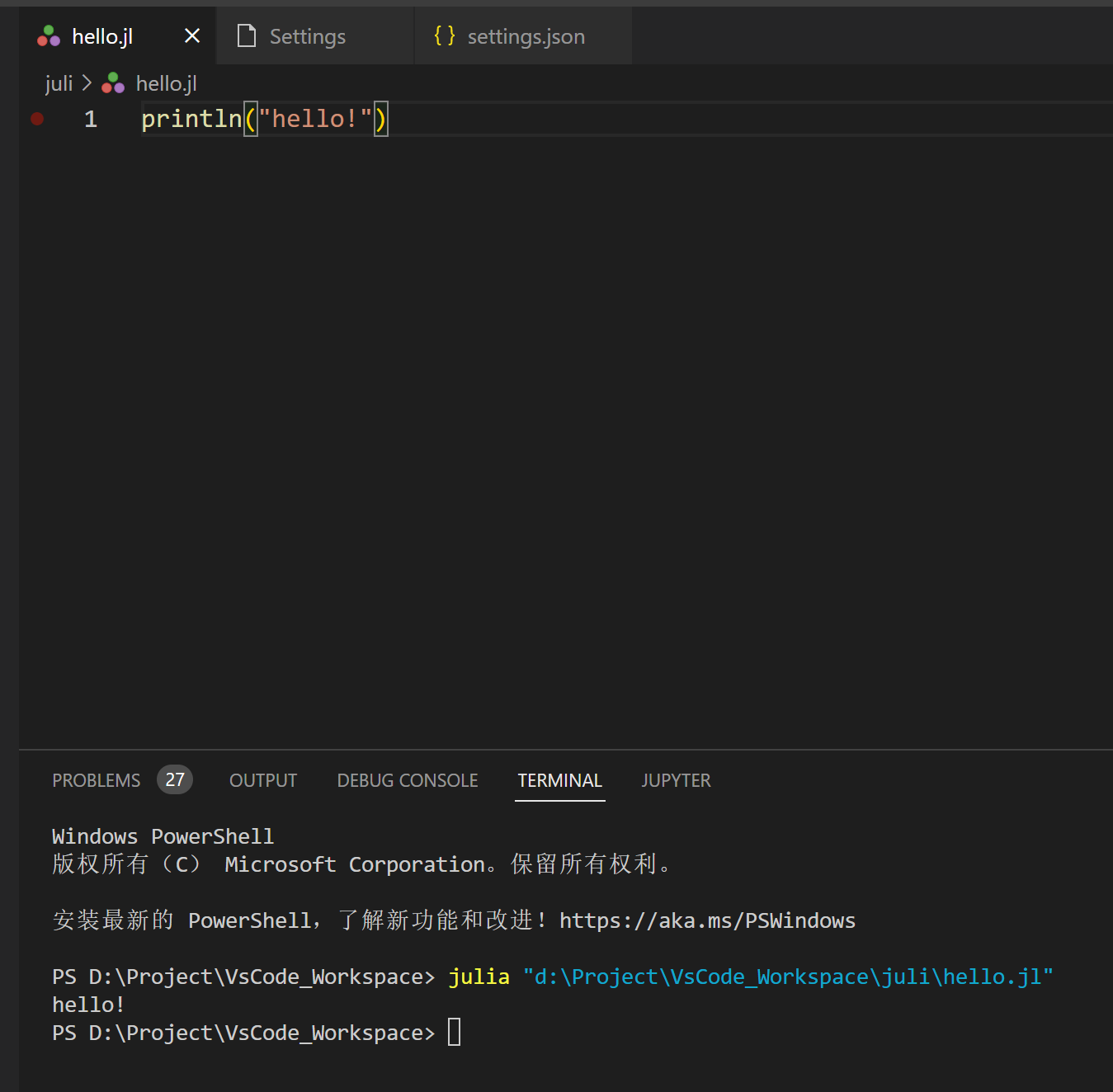Expand the breadcrumb chevron after juli

[x=87, y=83]
